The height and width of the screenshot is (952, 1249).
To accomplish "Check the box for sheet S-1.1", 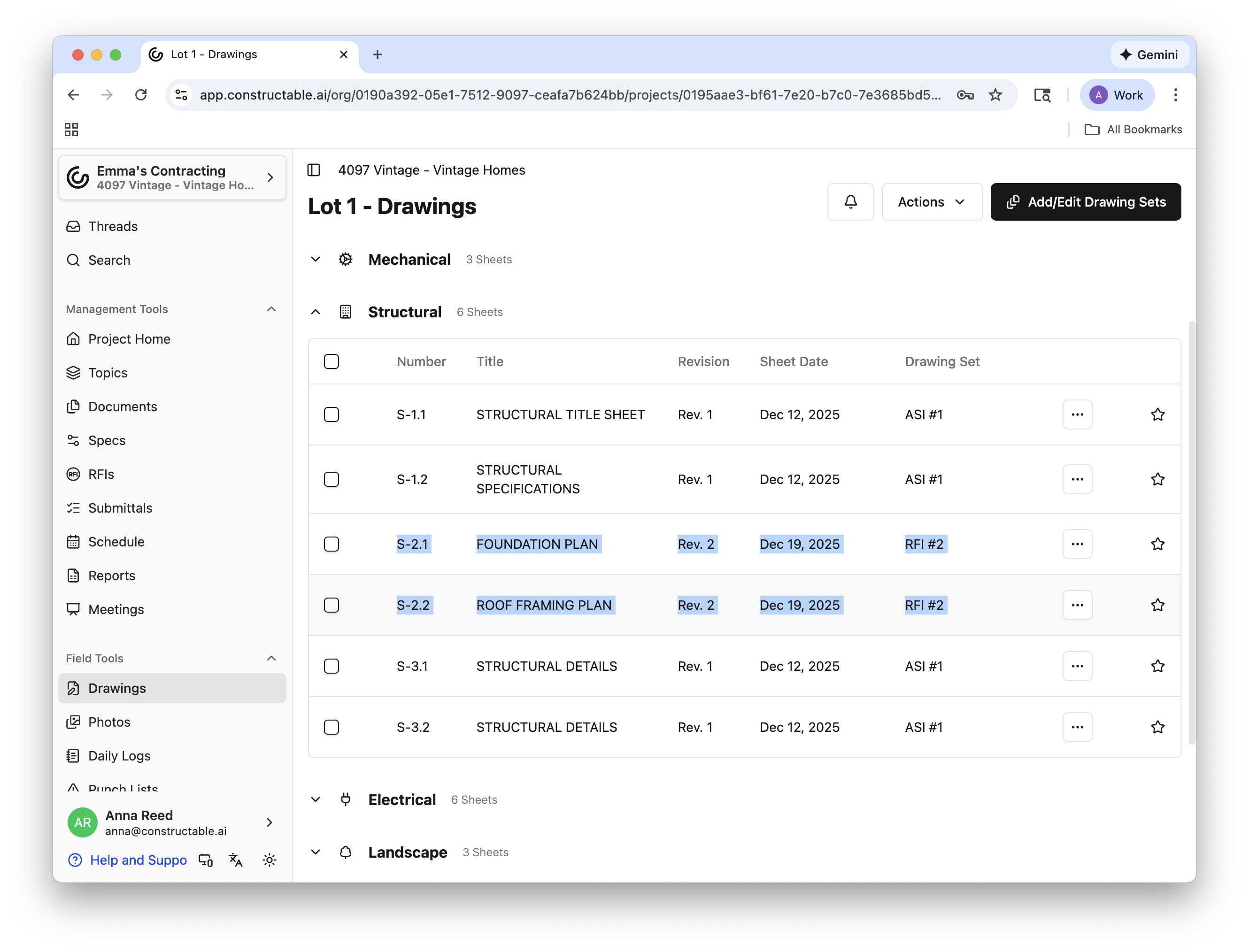I will click(x=332, y=414).
